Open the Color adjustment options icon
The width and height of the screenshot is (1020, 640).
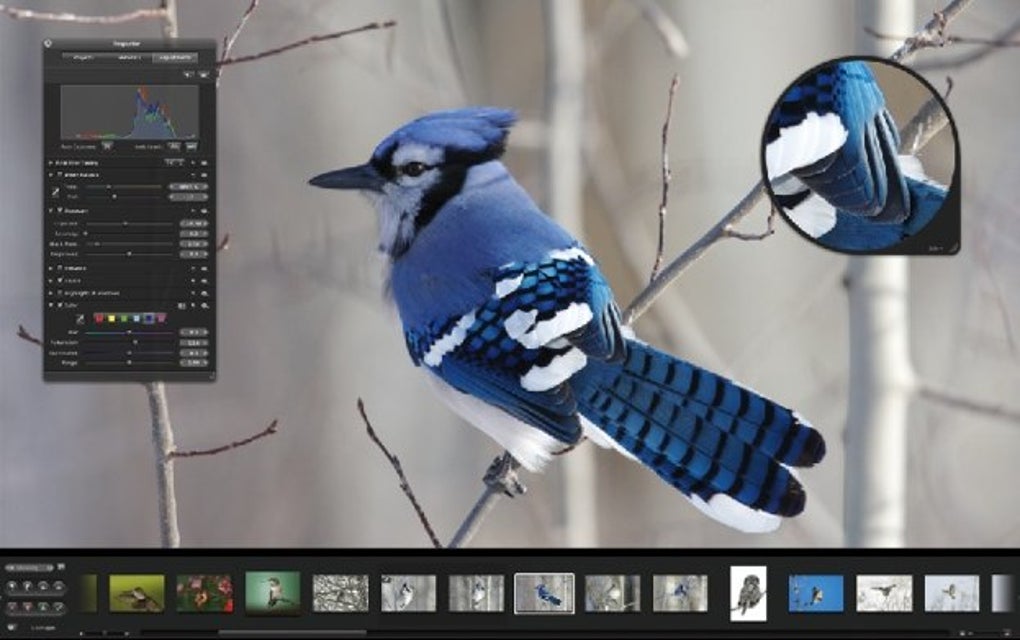pos(182,305)
